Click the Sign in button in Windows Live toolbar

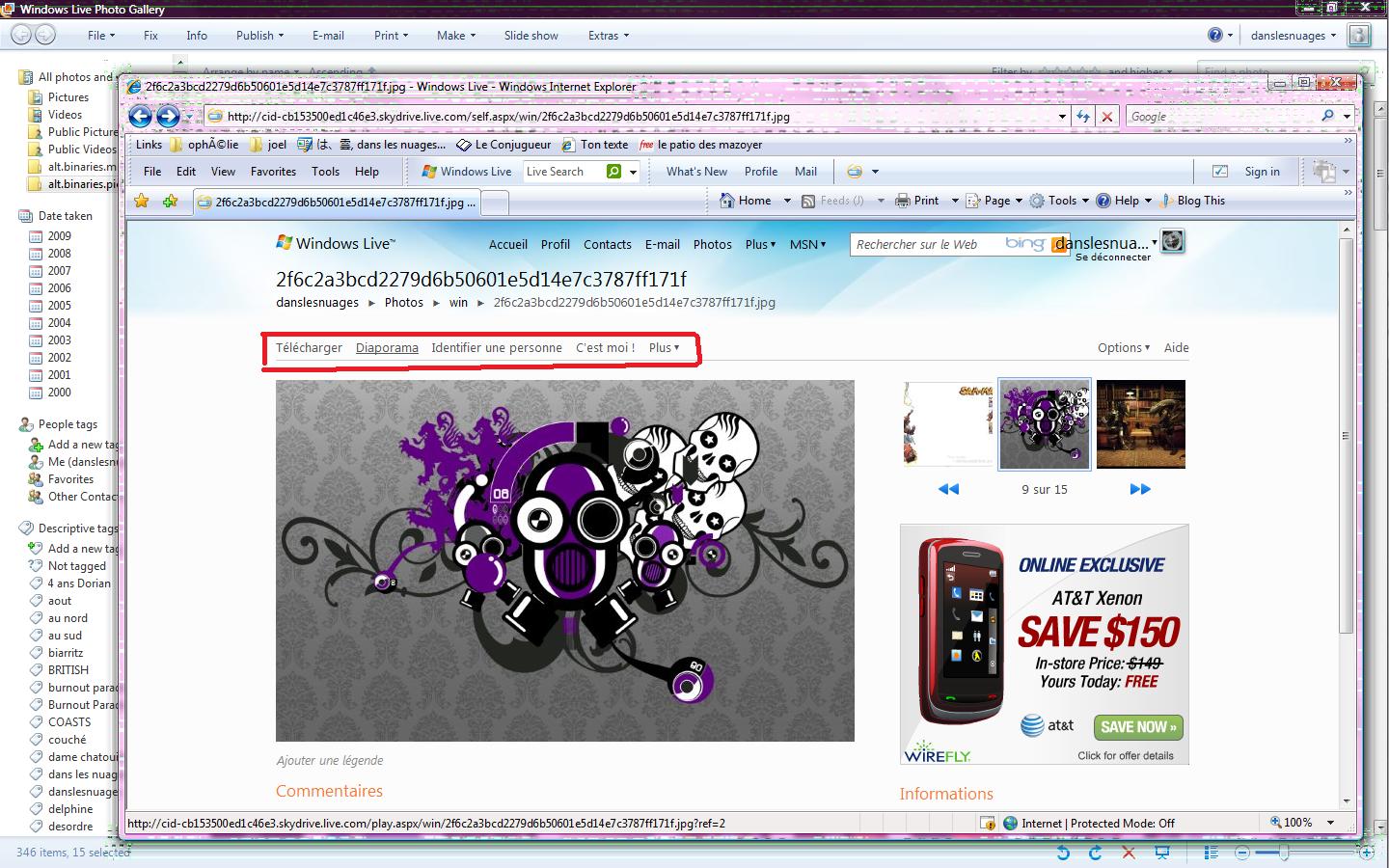pyautogui.click(x=1262, y=172)
